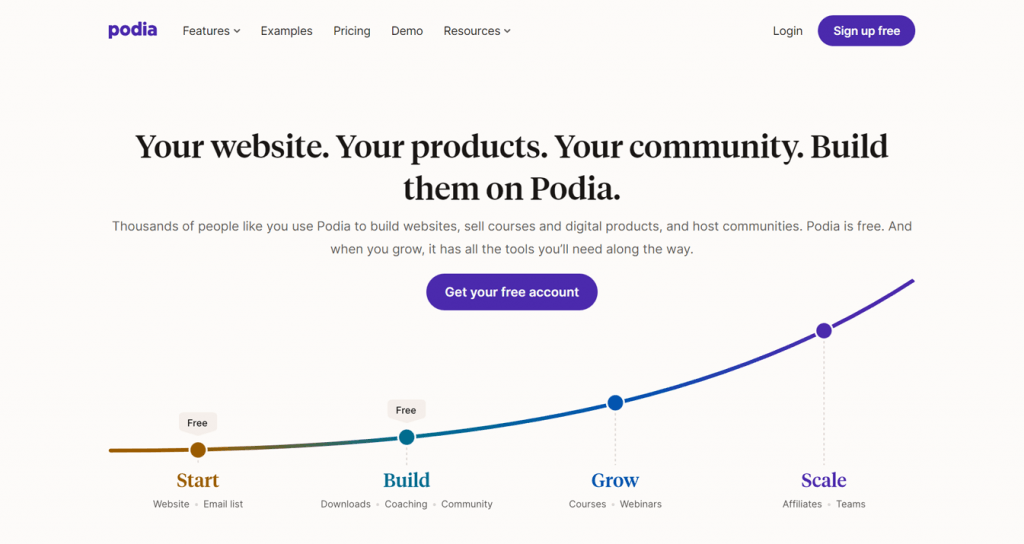
Task: Go to the Pricing page
Action: (352, 31)
